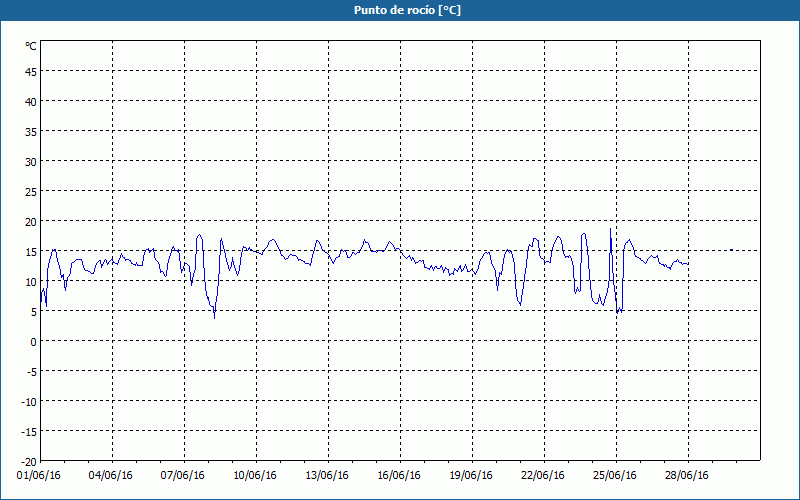Click the y-axis value -15

[29, 433]
